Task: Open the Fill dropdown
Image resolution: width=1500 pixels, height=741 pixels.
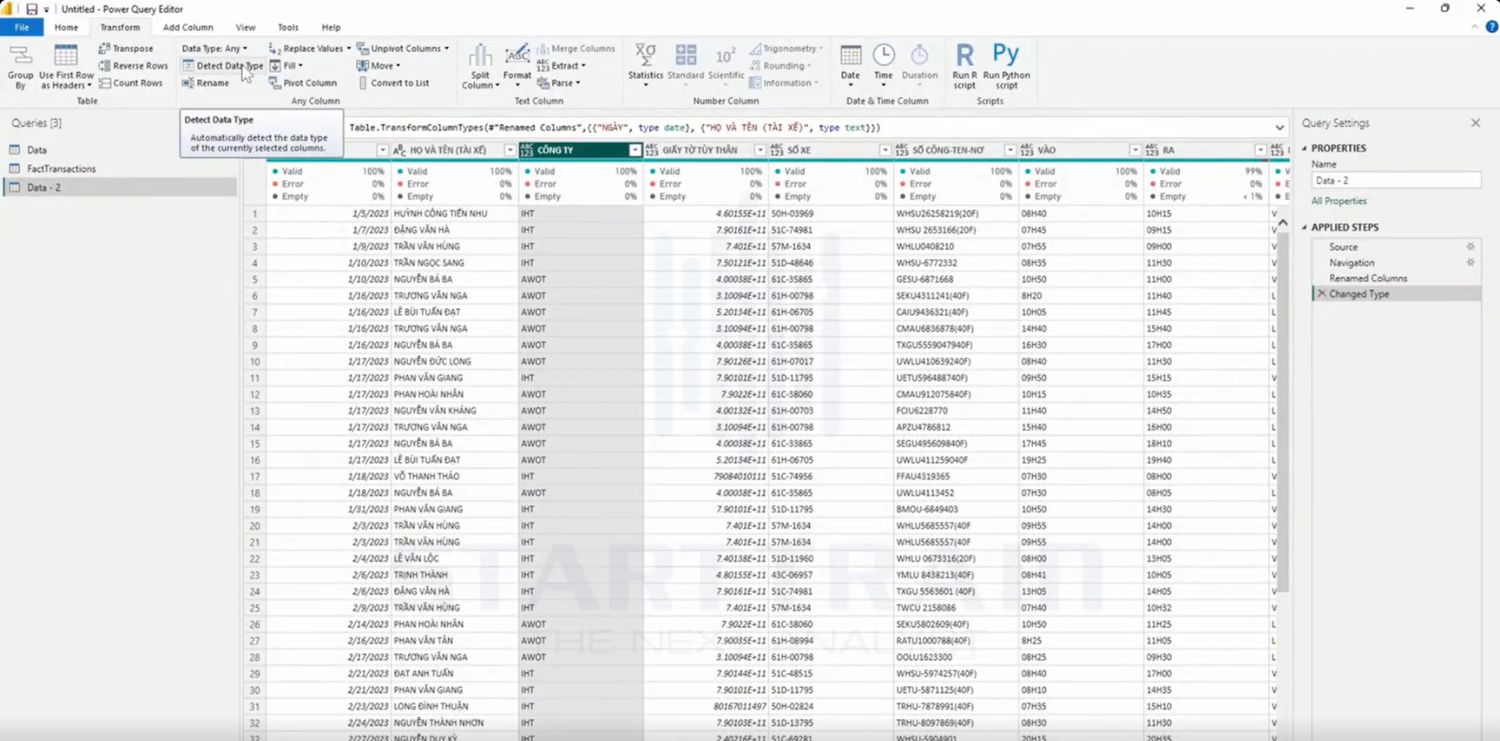Action: point(286,66)
